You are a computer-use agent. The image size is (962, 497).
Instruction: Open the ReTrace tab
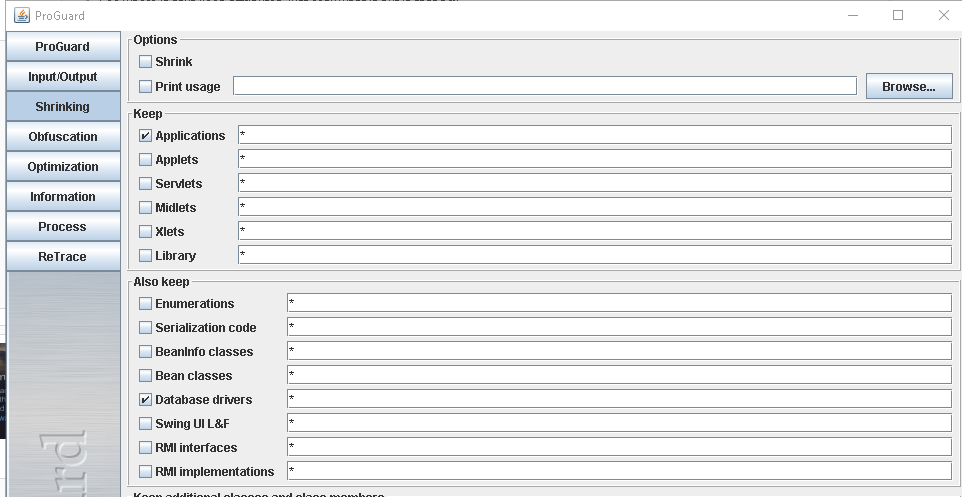pyautogui.click(x=63, y=257)
